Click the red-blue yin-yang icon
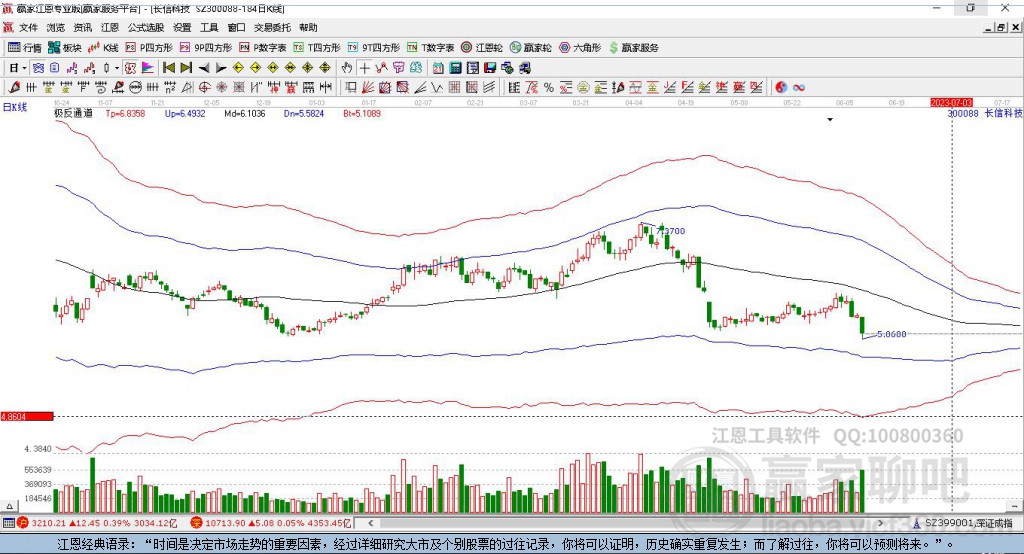The image size is (1024, 554). (781, 88)
